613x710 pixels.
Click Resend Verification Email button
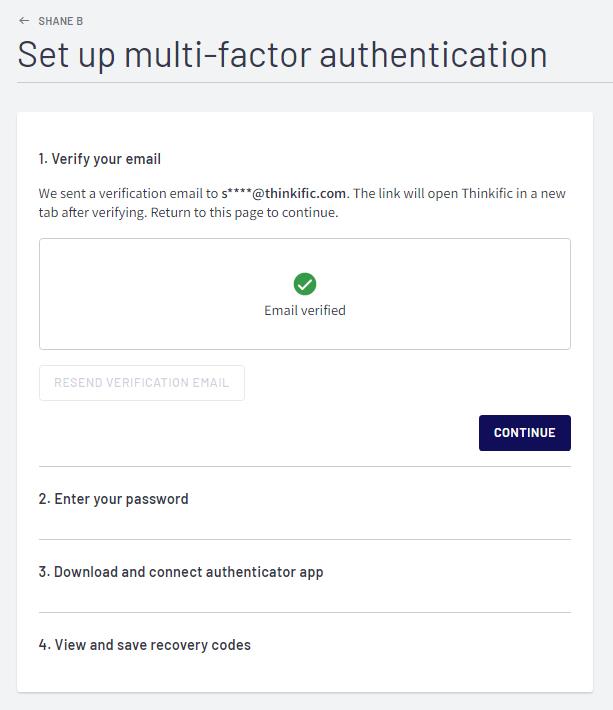pyautogui.click(x=142, y=383)
